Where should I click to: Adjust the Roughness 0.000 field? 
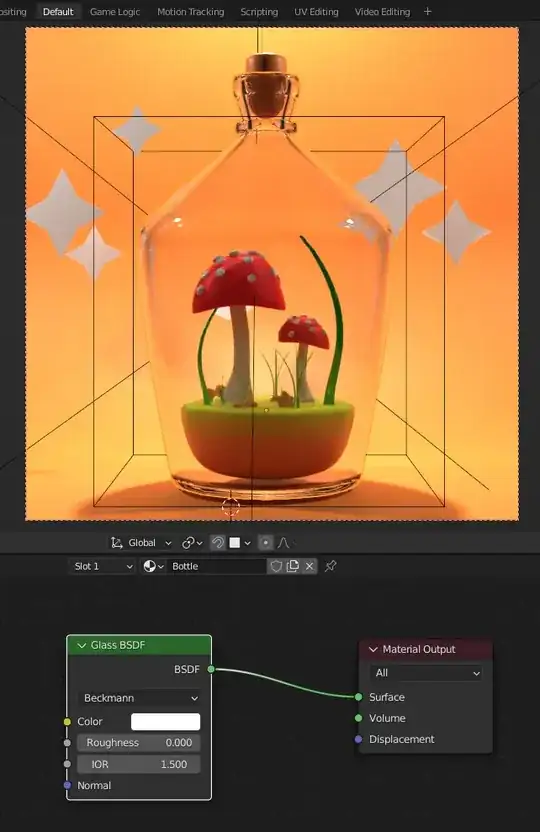click(x=139, y=743)
